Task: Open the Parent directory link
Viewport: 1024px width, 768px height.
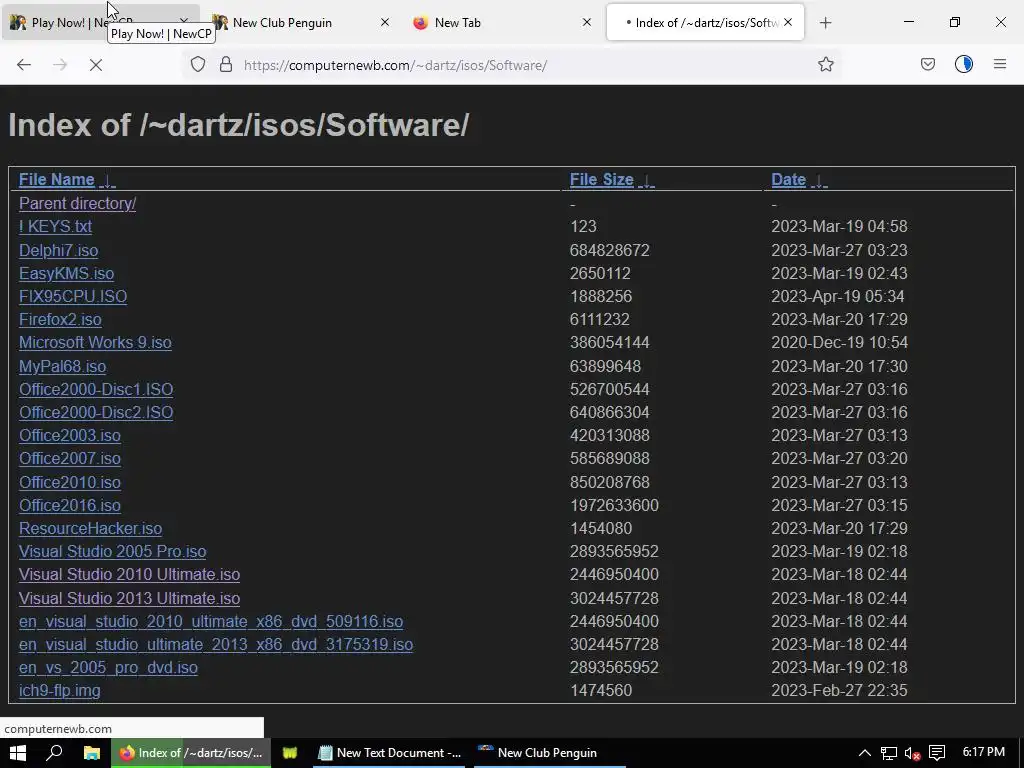Action: [x=77, y=203]
